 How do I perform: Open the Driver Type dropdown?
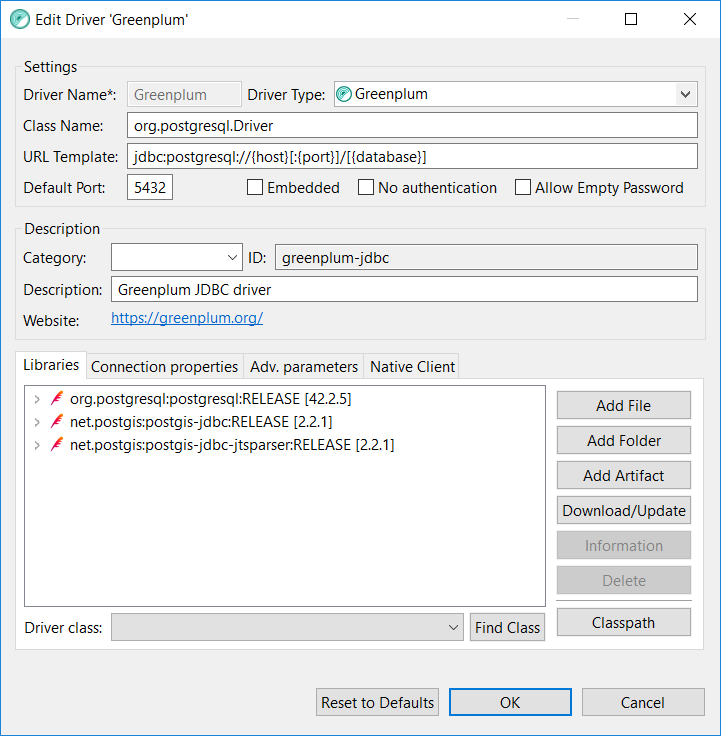pyautogui.click(x=685, y=94)
